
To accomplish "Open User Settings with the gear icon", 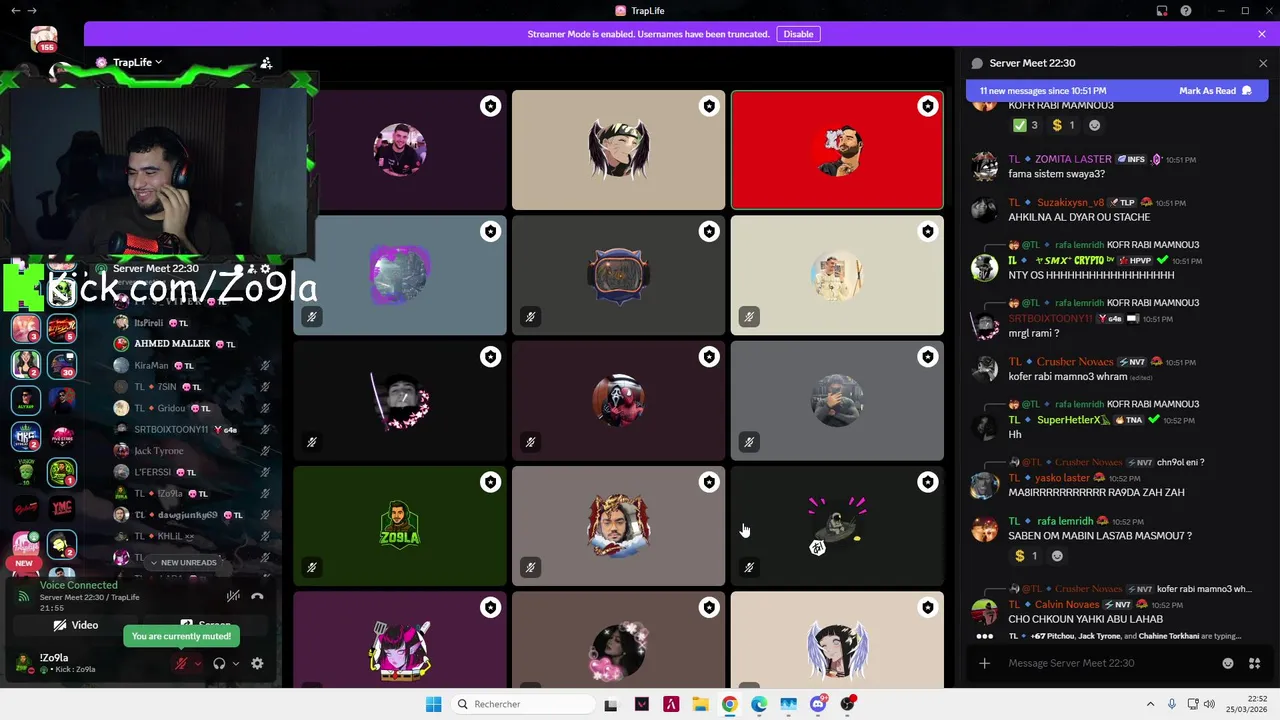I will coord(257,663).
